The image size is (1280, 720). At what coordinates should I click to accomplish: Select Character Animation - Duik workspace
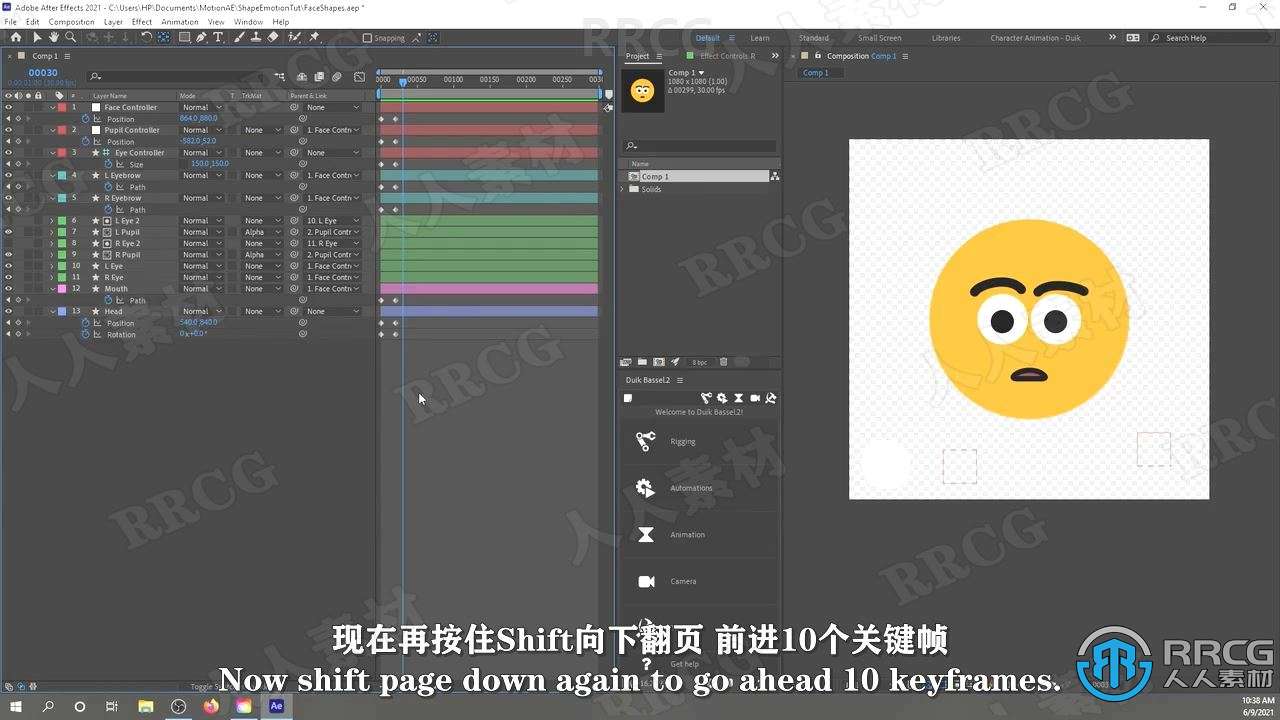1035,38
